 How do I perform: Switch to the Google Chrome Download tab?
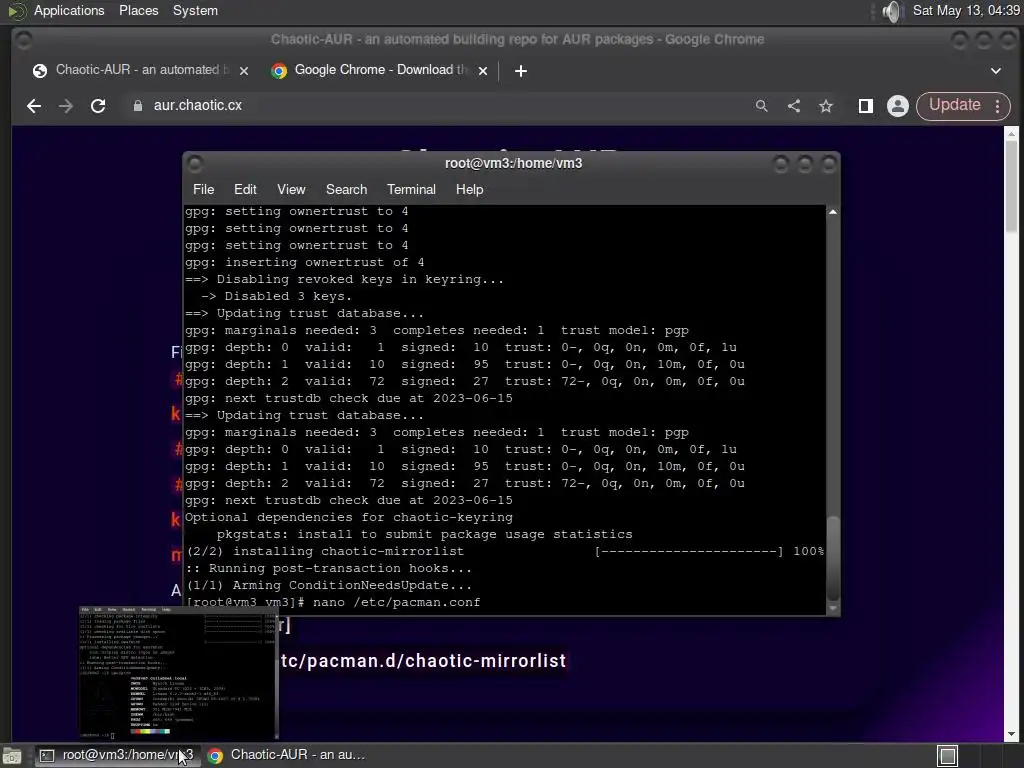click(380, 70)
